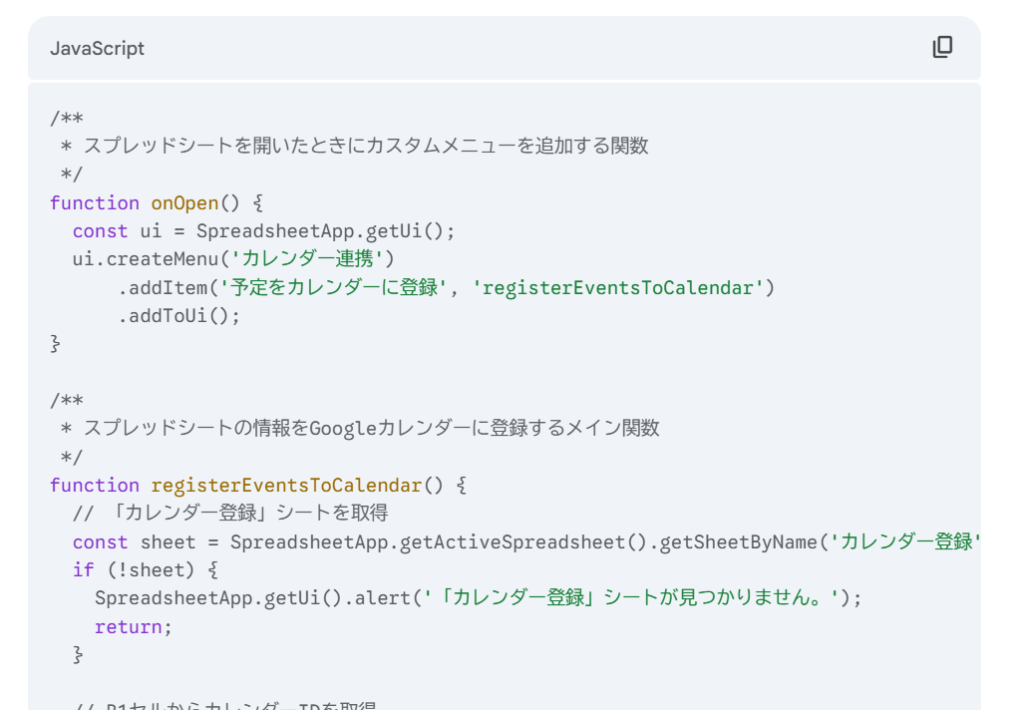Click the return statement
The image size is (1024, 710).
[x=133, y=627]
